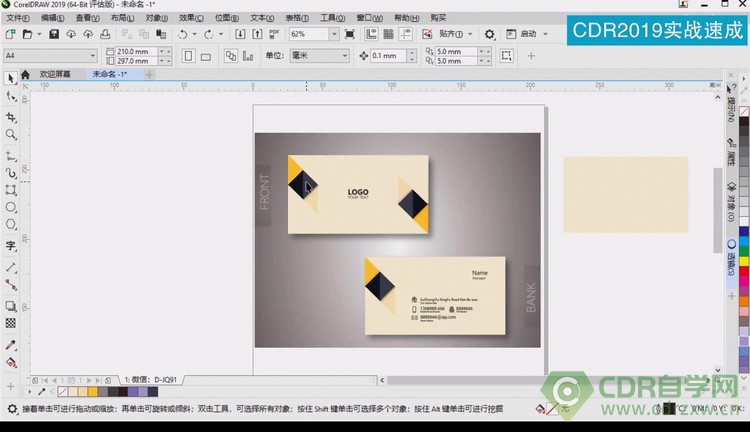Undo the last action
The width and height of the screenshot is (750, 432).
pos(183,34)
